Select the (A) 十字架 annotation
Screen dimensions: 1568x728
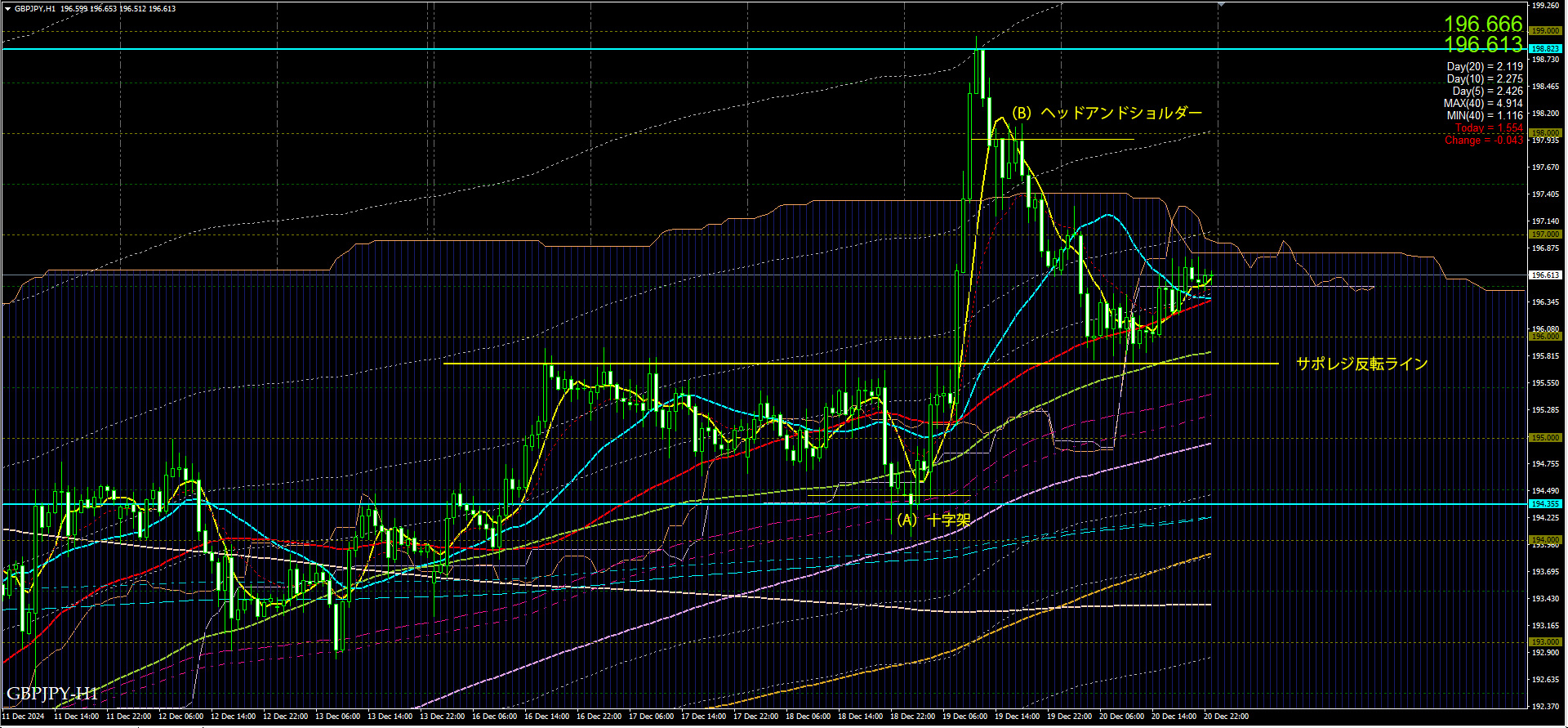(x=933, y=520)
